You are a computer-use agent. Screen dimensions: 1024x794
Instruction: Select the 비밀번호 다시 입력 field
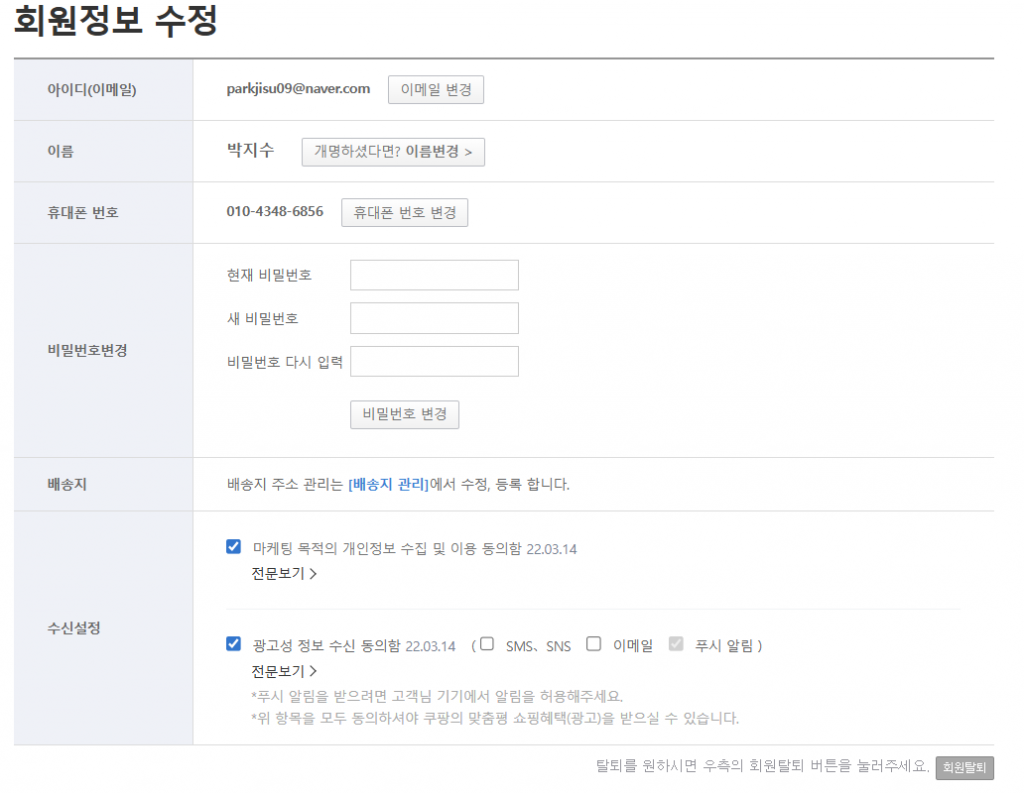[x=434, y=361]
